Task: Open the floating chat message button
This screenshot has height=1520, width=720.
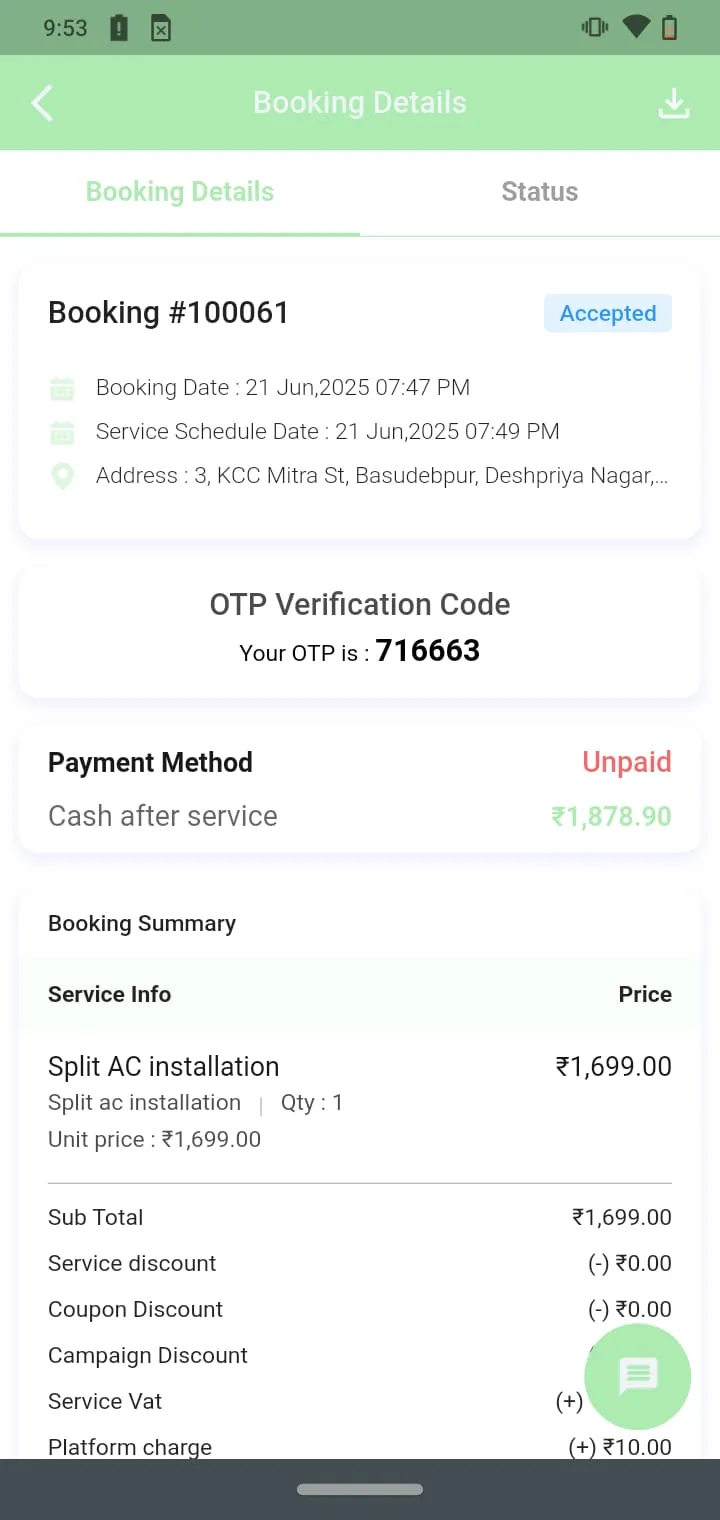Action: [638, 1376]
